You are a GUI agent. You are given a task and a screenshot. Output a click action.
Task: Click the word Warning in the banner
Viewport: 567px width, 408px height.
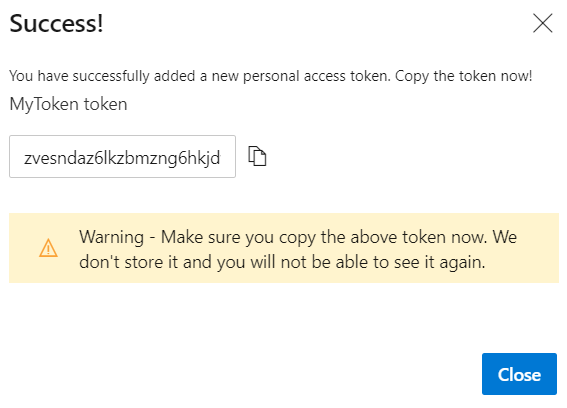click(x=111, y=238)
